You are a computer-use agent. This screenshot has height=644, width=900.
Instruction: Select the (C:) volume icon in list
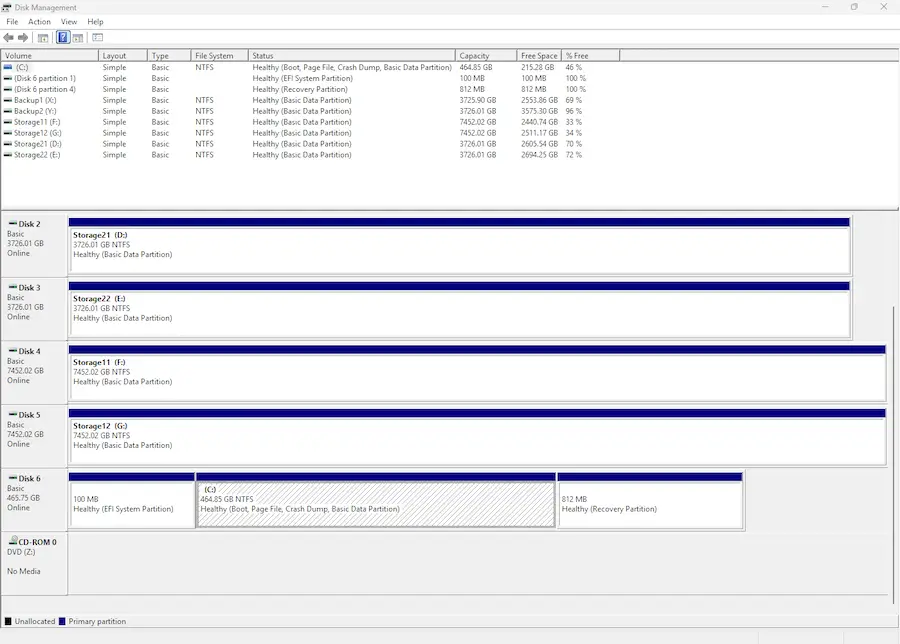7,67
